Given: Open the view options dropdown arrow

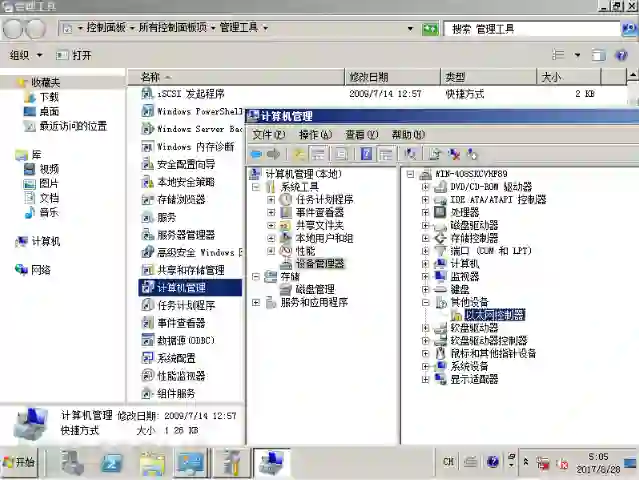Looking at the screenshot, I should click(x=577, y=55).
